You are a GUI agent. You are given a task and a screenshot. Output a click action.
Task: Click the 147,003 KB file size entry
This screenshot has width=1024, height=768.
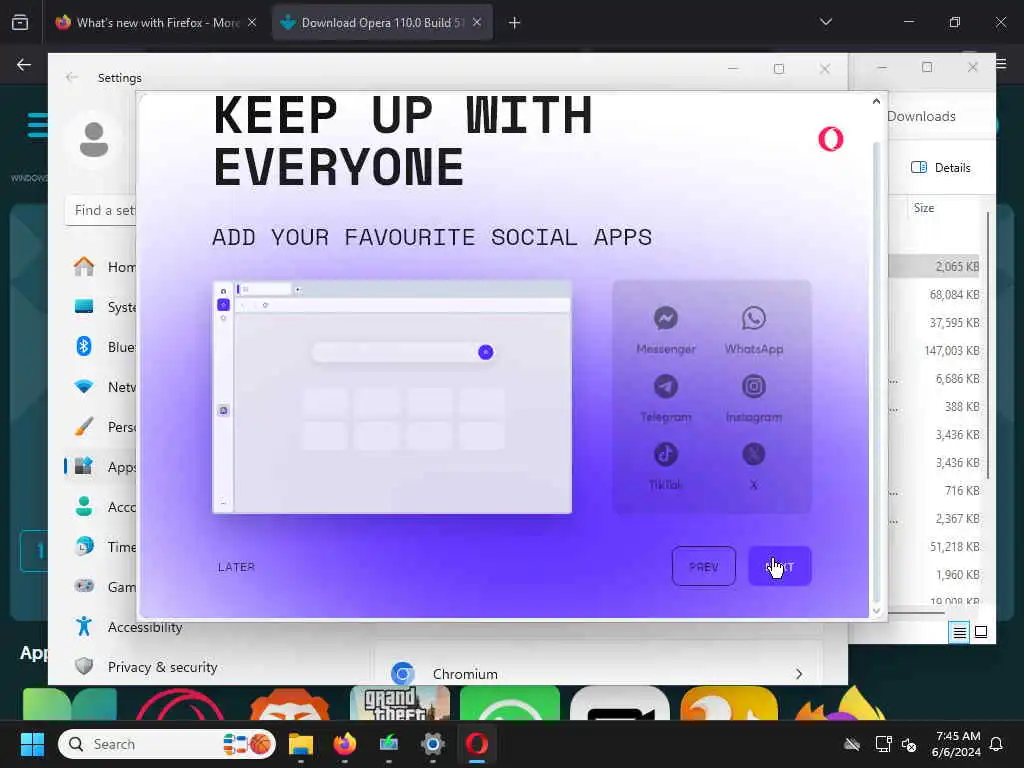point(951,351)
